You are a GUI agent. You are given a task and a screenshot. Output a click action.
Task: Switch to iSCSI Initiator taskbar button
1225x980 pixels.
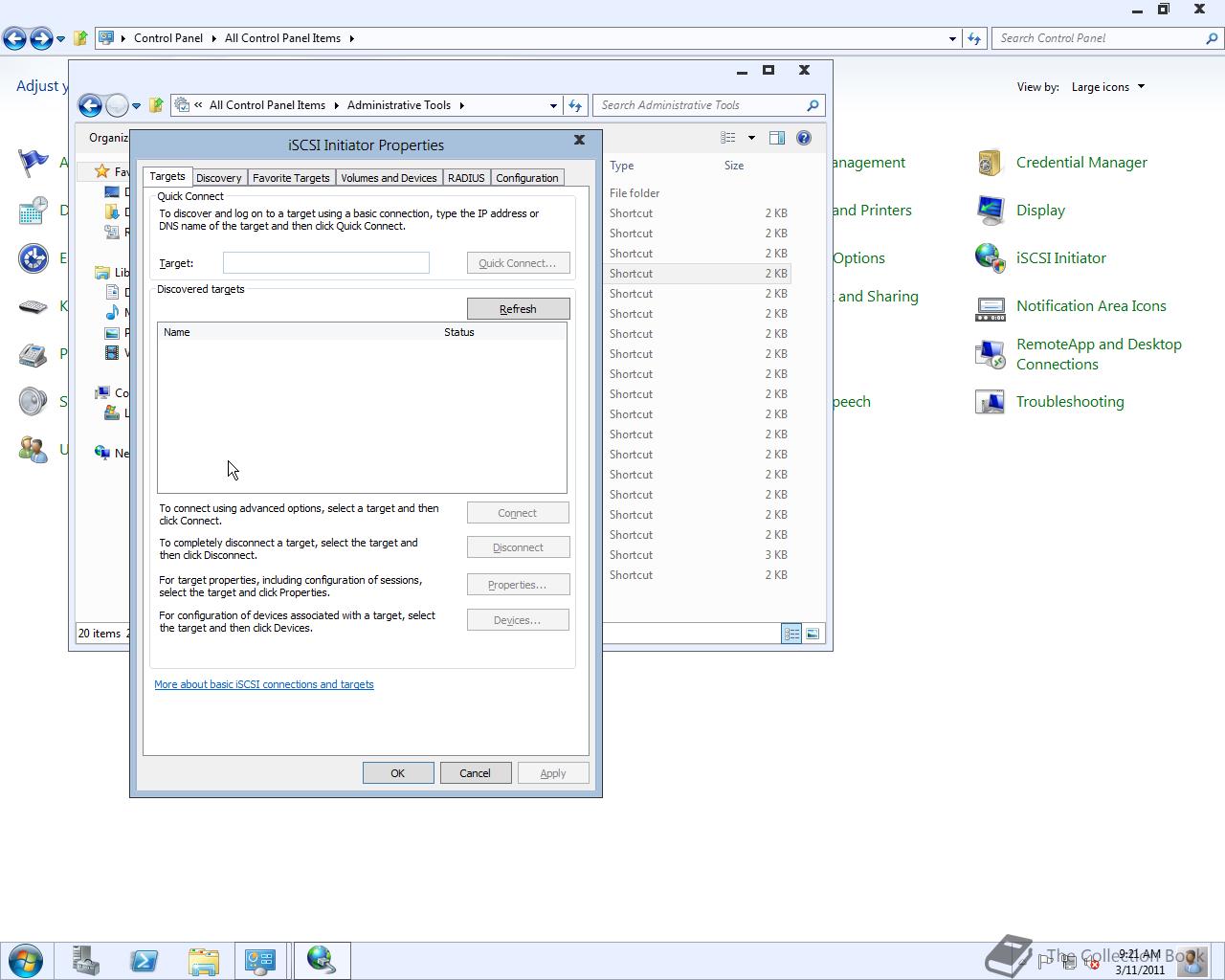[x=322, y=960]
